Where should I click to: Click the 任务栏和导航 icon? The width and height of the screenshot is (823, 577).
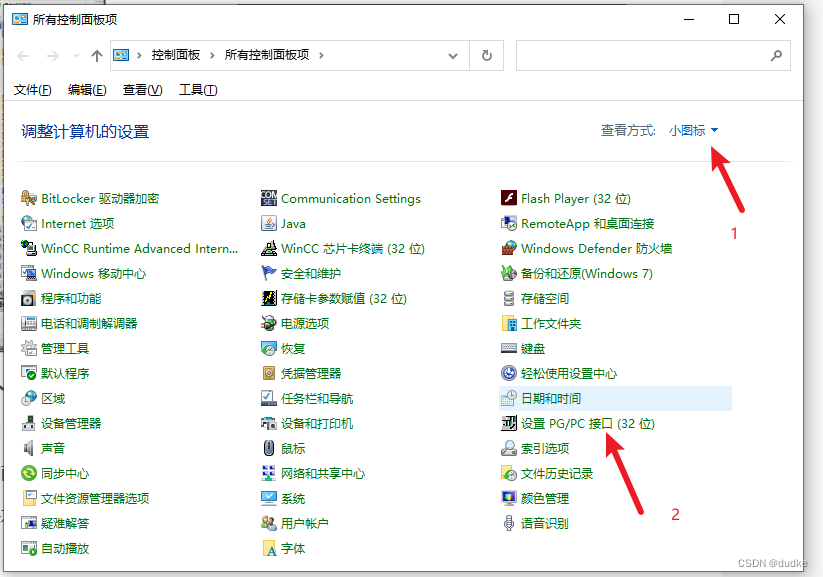tap(269, 398)
